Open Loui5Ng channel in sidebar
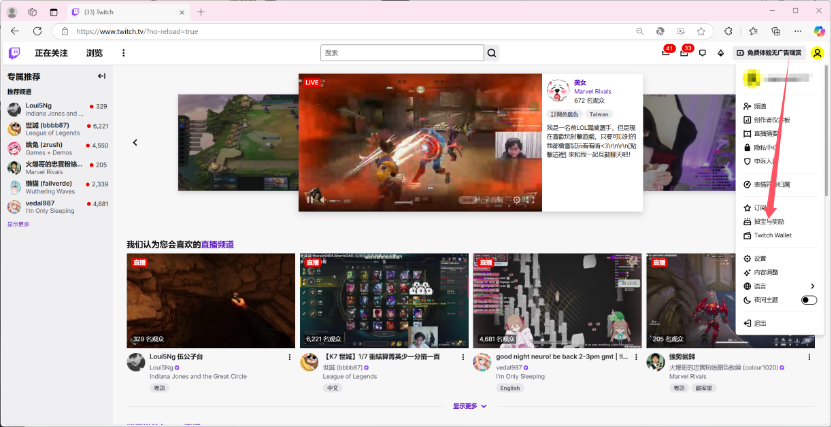This screenshot has height=427, width=831. (57, 110)
